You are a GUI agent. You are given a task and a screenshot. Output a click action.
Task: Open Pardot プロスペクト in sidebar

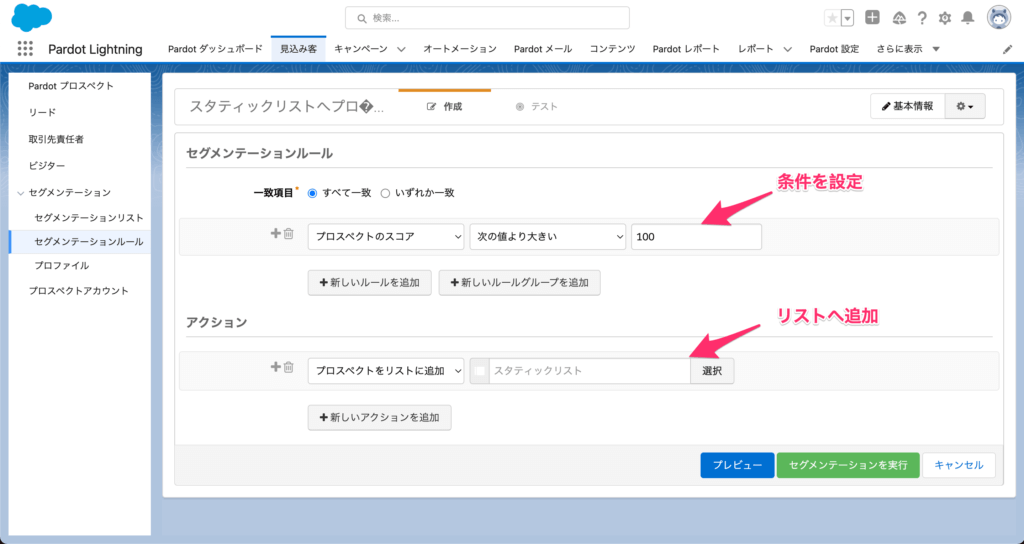pos(71,86)
